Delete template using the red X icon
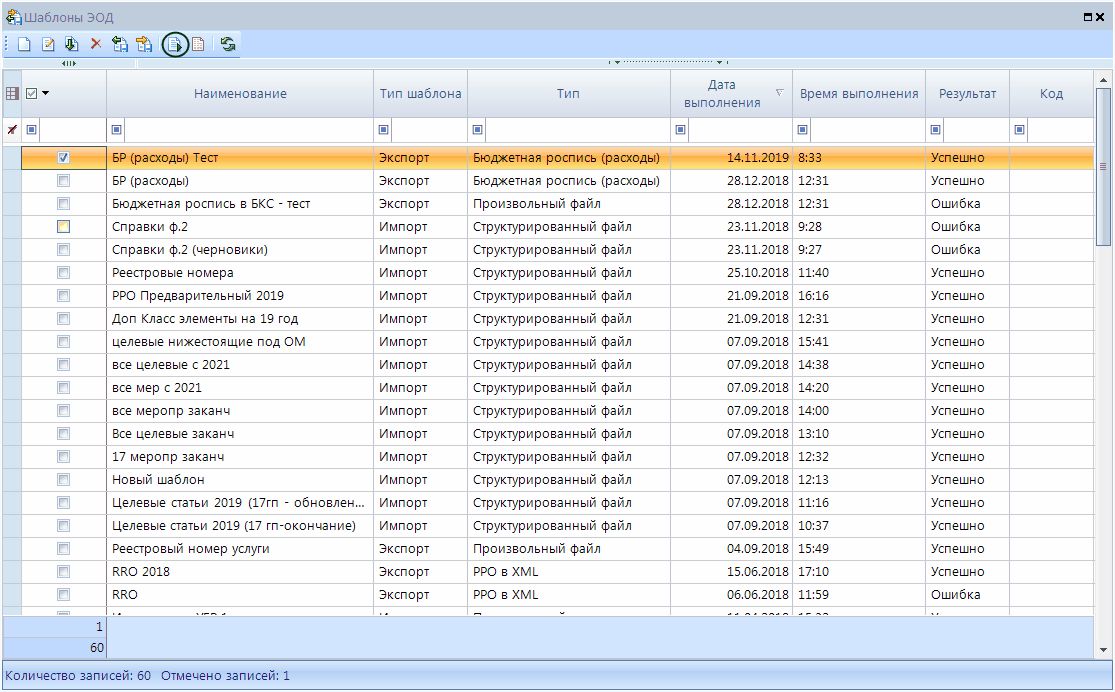This screenshot has height=692, width=1115. pyautogui.click(x=96, y=44)
